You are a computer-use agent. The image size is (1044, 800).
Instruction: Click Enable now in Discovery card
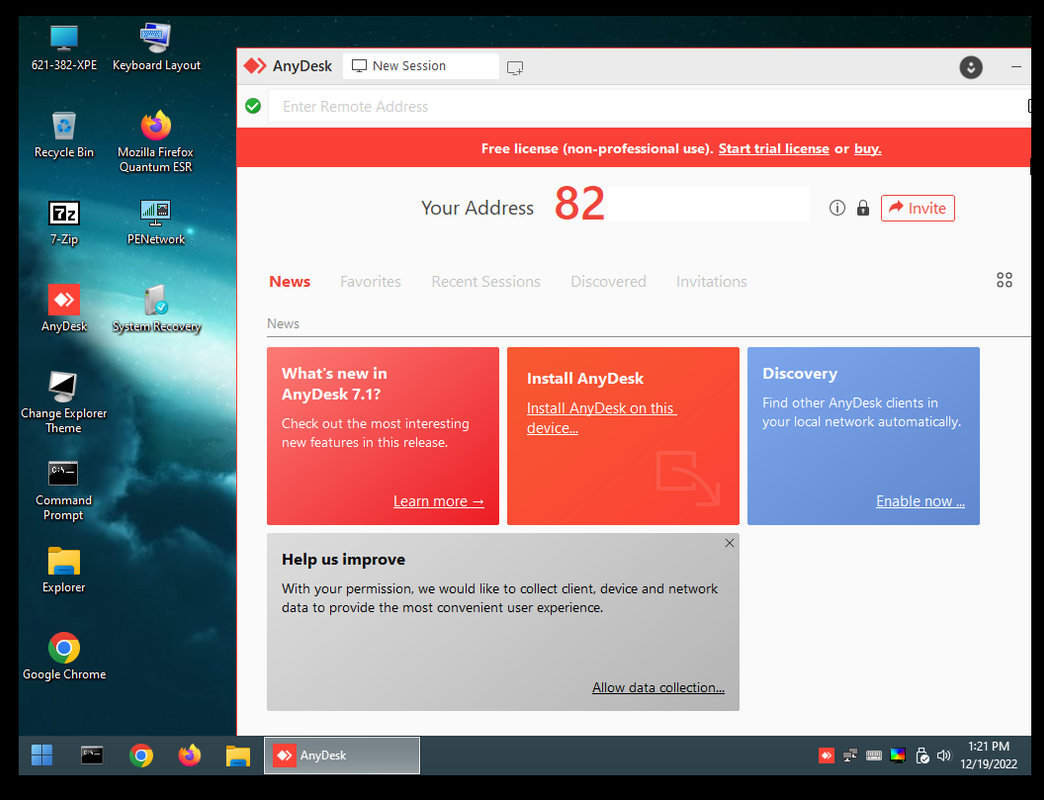click(x=920, y=501)
